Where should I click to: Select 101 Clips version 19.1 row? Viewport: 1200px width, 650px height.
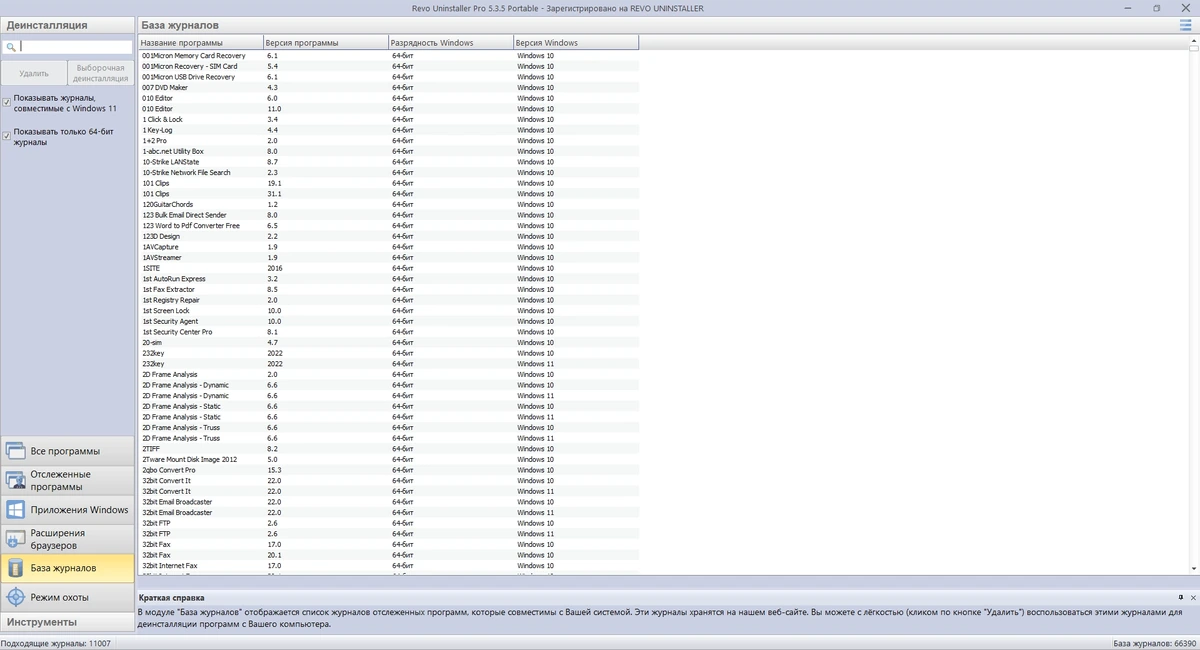[388, 183]
